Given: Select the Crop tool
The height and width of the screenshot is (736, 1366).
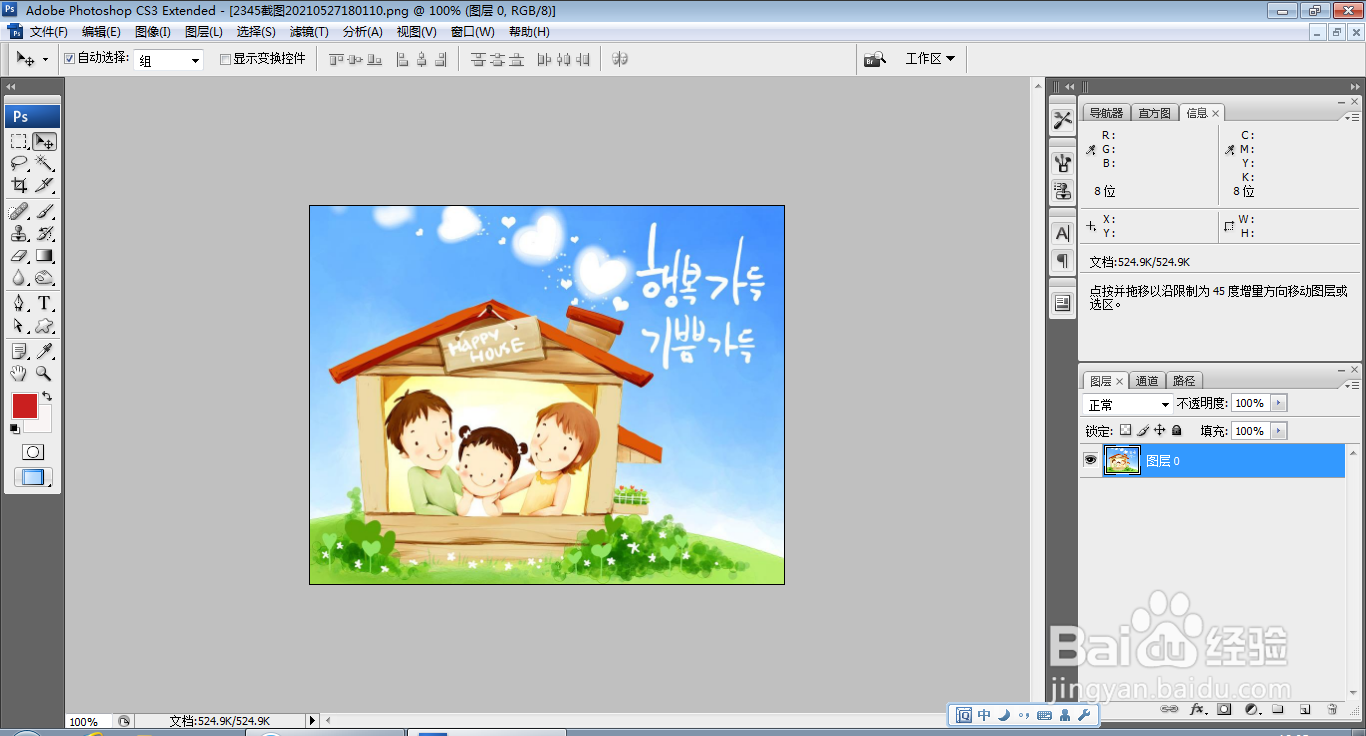Looking at the screenshot, I should (x=19, y=185).
